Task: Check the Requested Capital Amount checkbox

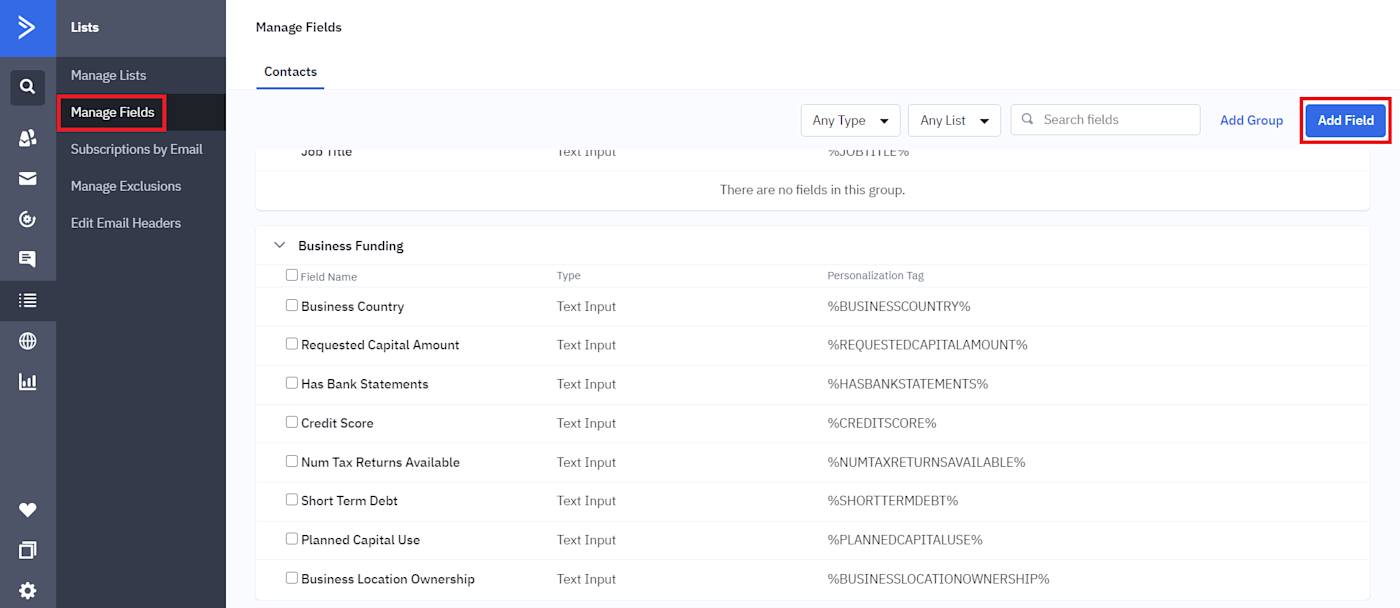Action: click(x=292, y=343)
